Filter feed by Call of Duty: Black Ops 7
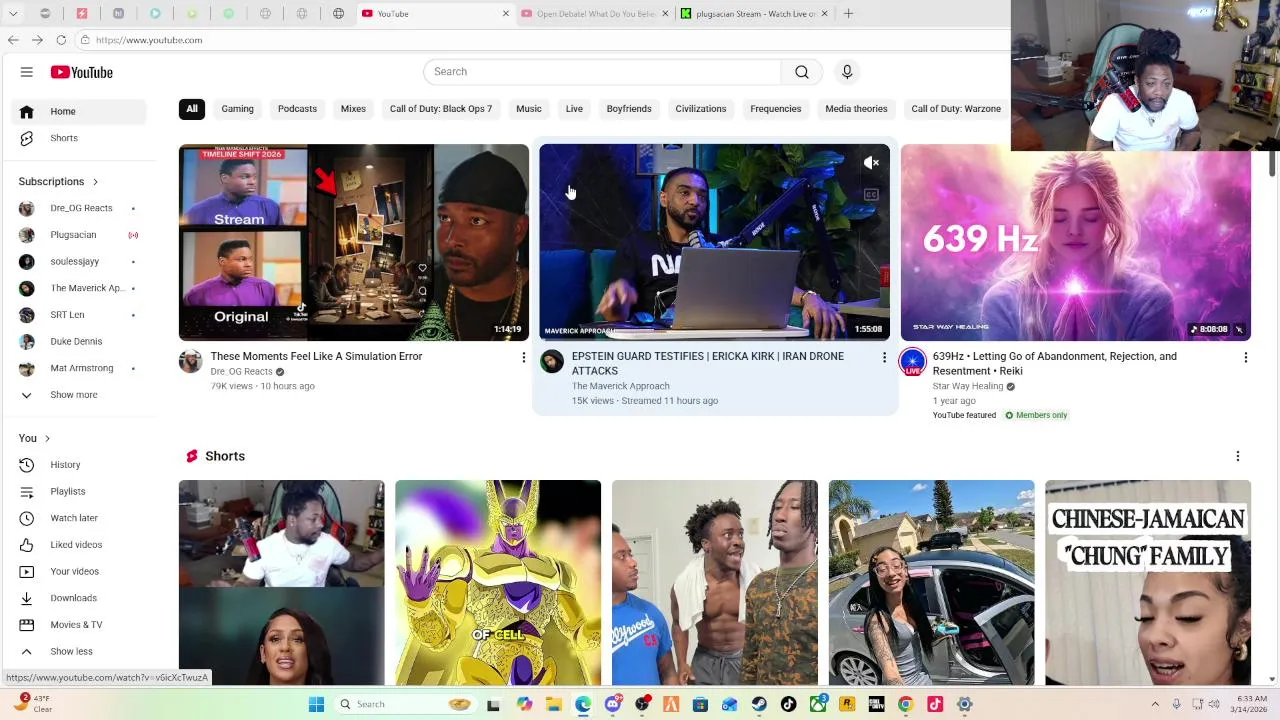The image size is (1280, 720). click(x=441, y=109)
